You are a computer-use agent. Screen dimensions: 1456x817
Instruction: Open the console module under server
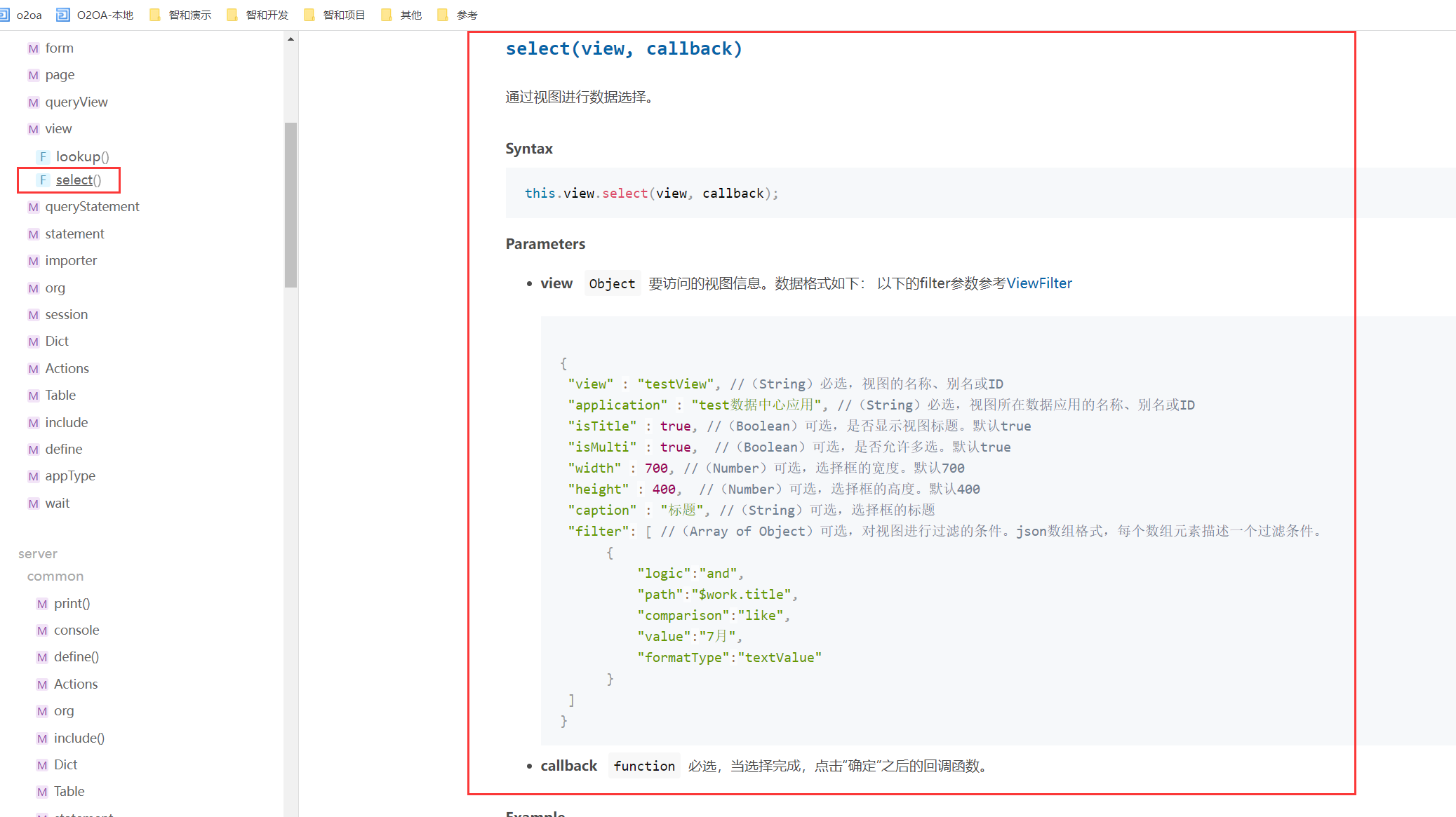tap(76, 630)
